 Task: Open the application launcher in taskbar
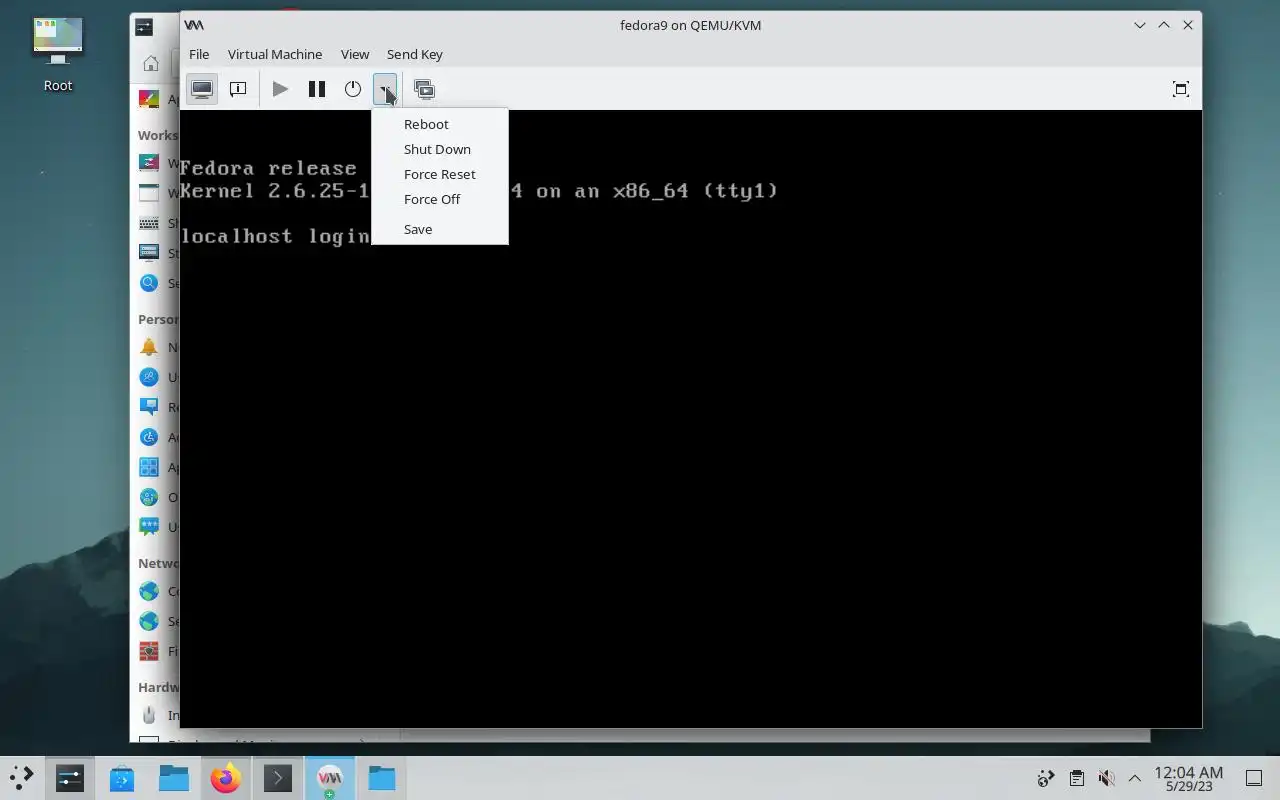[x=21, y=777]
